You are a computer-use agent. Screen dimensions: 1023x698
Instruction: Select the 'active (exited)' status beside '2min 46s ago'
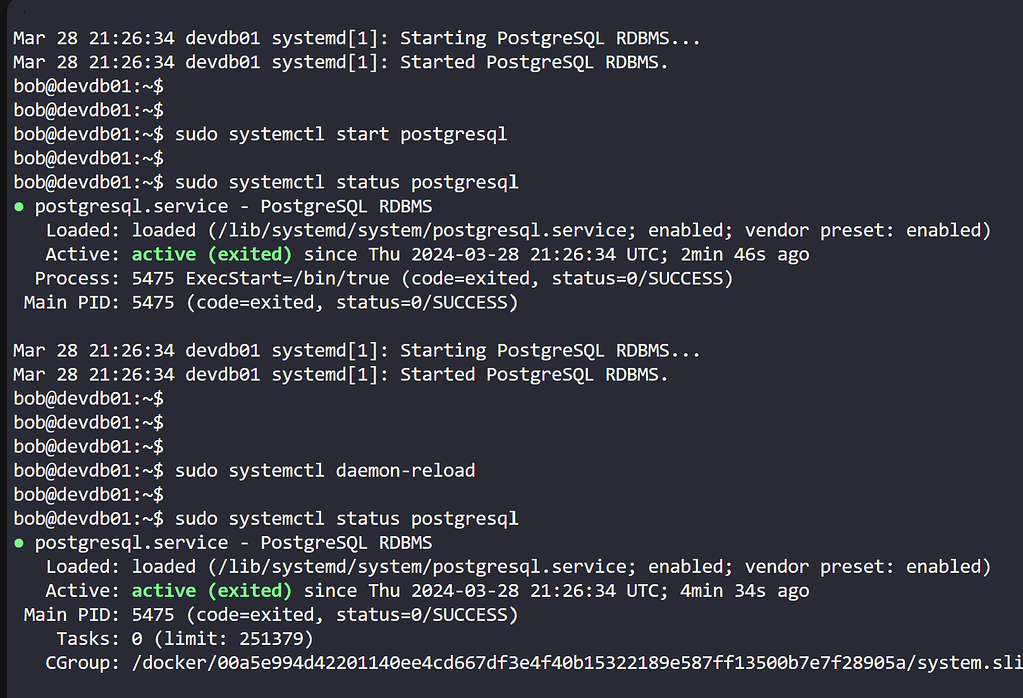click(211, 254)
